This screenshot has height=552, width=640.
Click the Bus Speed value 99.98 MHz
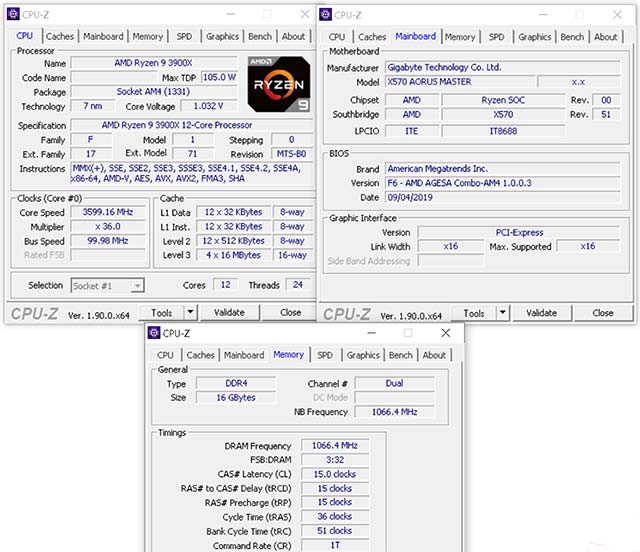point(108,241)
